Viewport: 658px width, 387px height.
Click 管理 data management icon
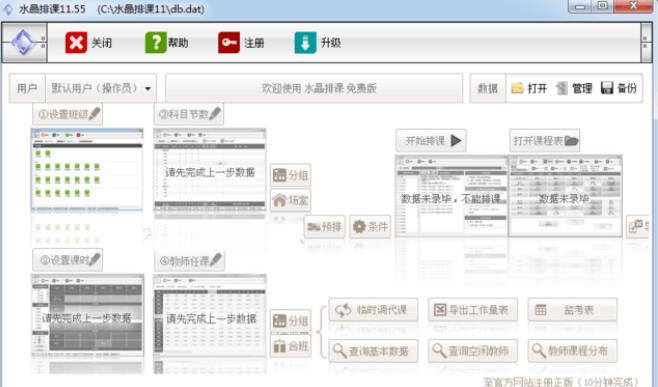[x=562, y=88]
